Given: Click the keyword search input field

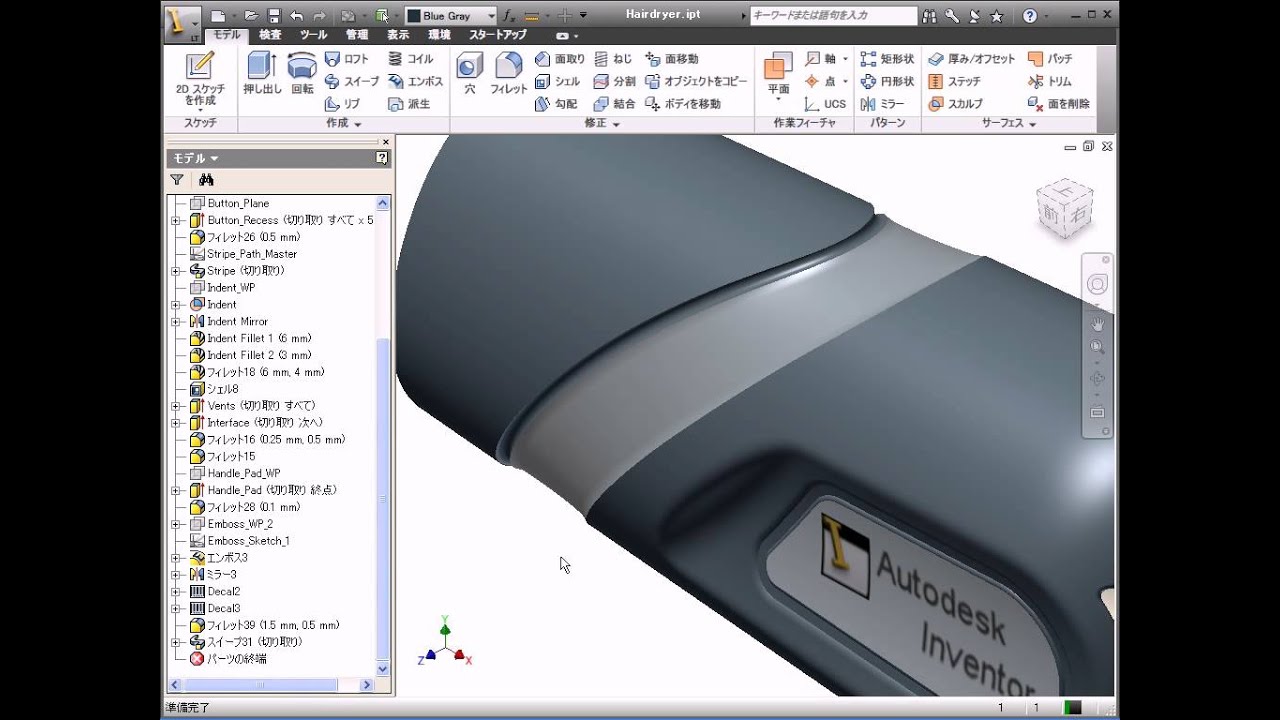Looking at the screenshot, I should [833, 16].
